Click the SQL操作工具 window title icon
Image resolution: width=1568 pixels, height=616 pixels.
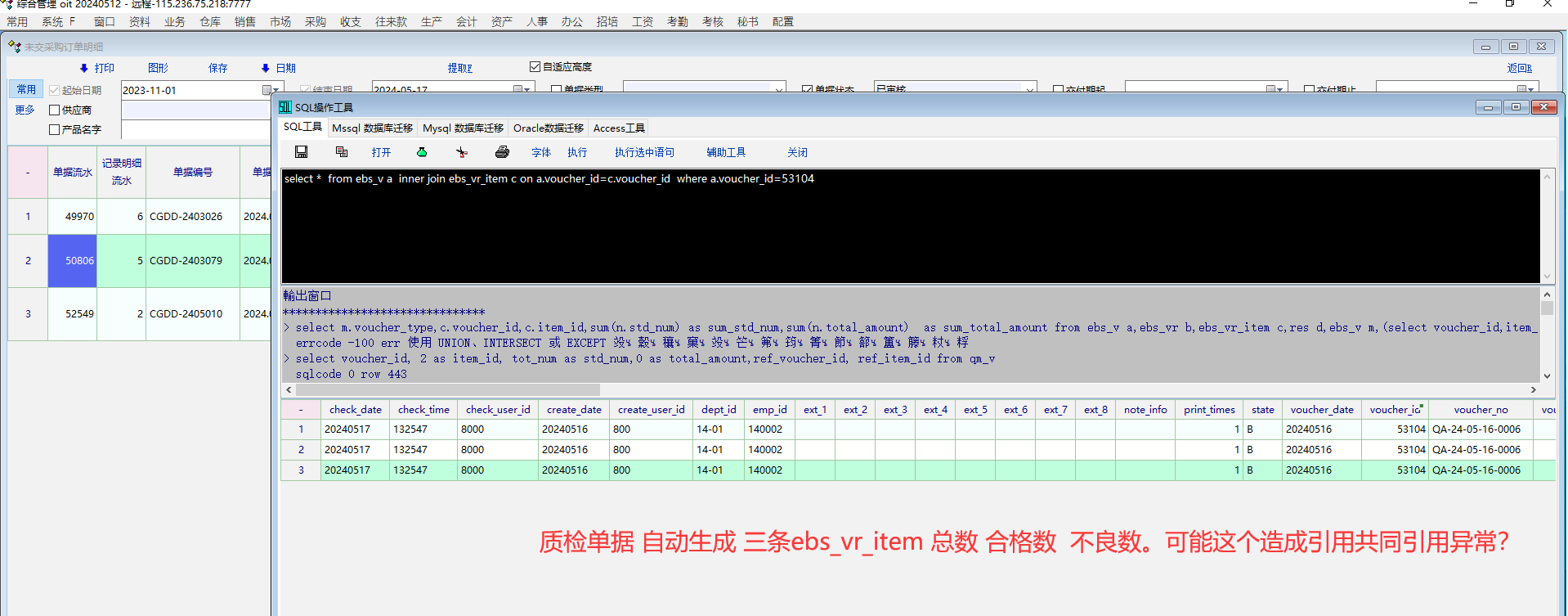click(x=285, y=107)
